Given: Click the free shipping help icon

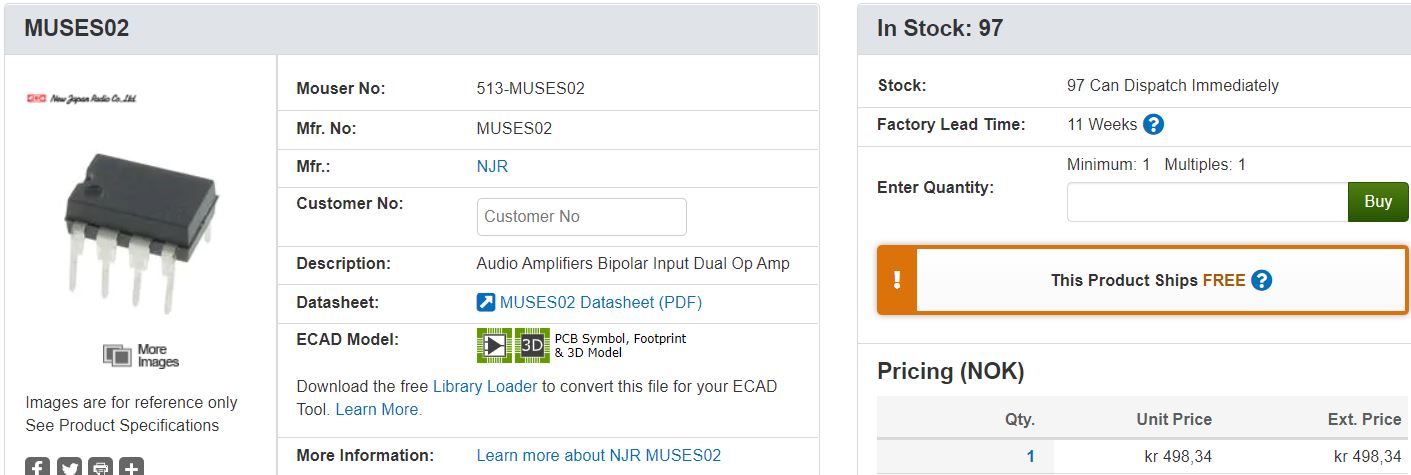Looking at the screenshot, I should pyautogui.click(x=1262, y=280).
